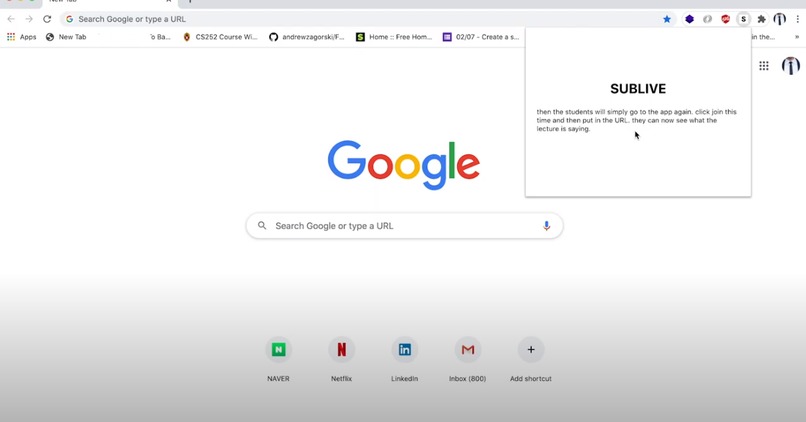Open the New Tab bookmark
Screen dimensions: 806x422
(x=66, y=37)
